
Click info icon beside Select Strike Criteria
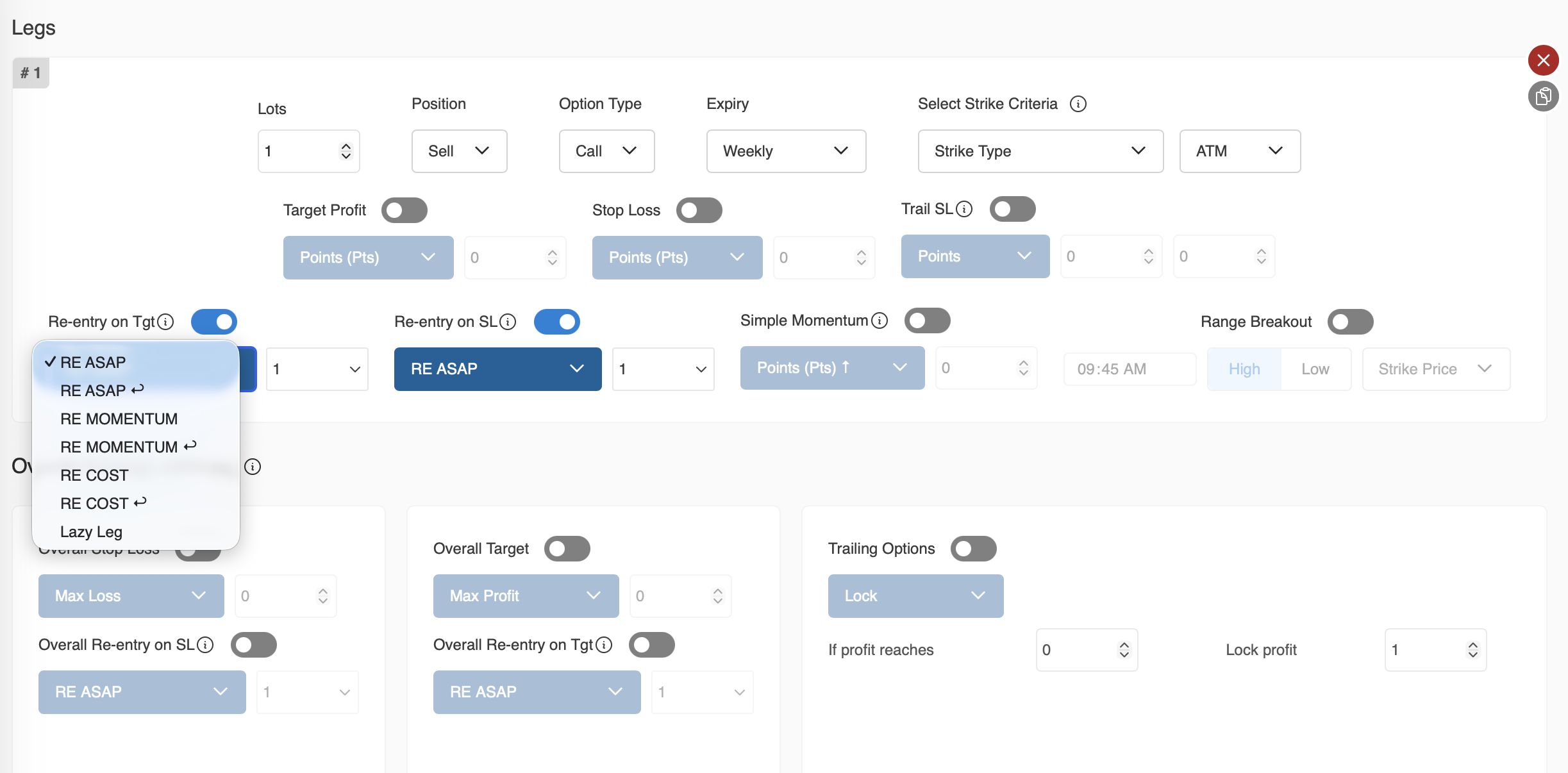tap(1078, 104)
